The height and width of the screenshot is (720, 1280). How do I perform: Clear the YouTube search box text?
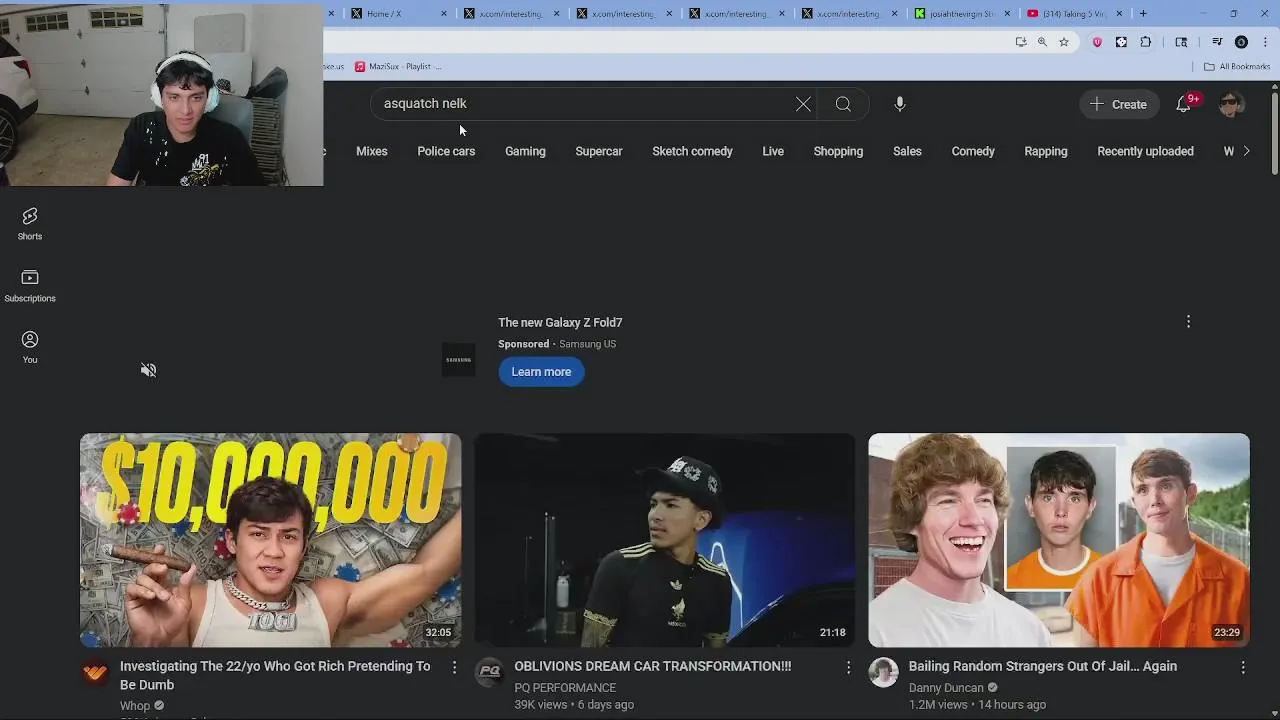pyautogui.click(x=803, y=104)
